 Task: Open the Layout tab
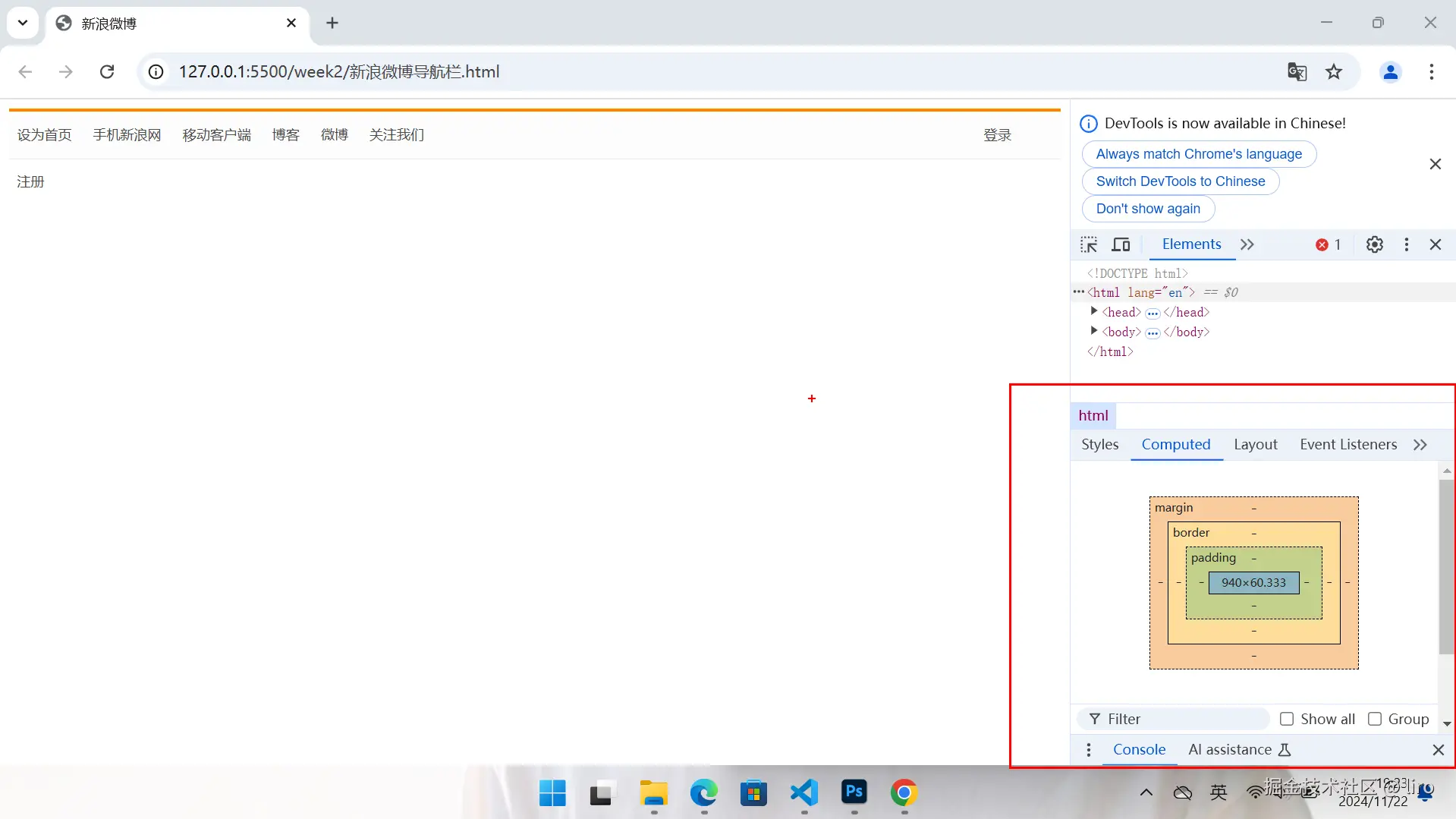(1255, 445)
